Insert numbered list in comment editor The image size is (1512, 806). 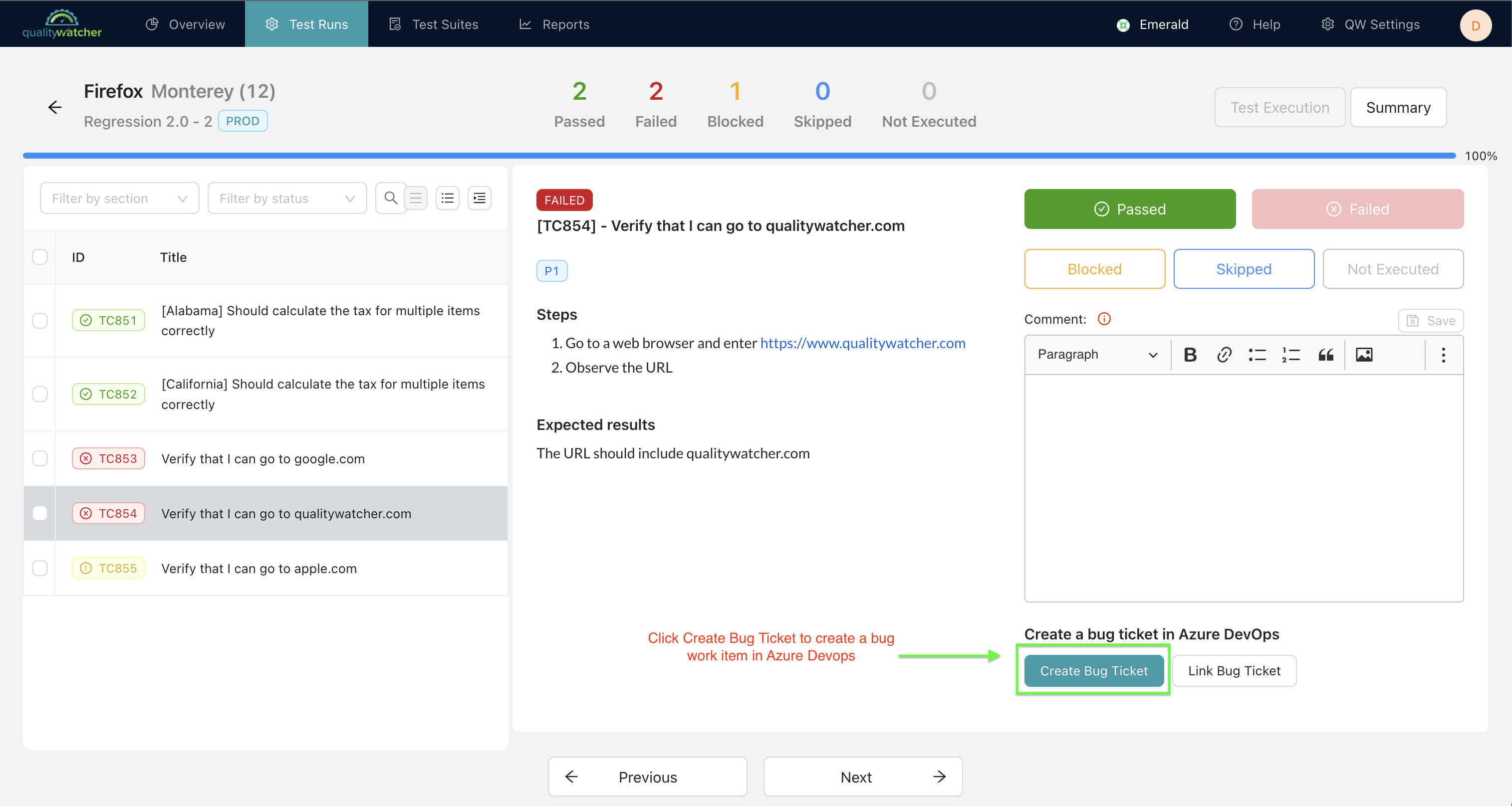click(x=1291, y=354)
